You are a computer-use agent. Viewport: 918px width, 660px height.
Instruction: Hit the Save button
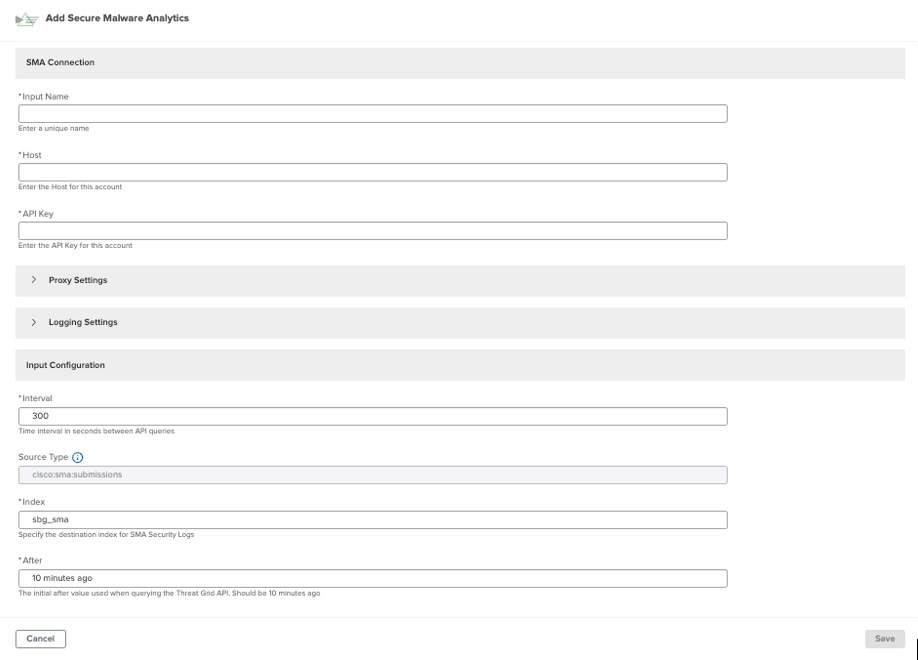pos(884,638)
